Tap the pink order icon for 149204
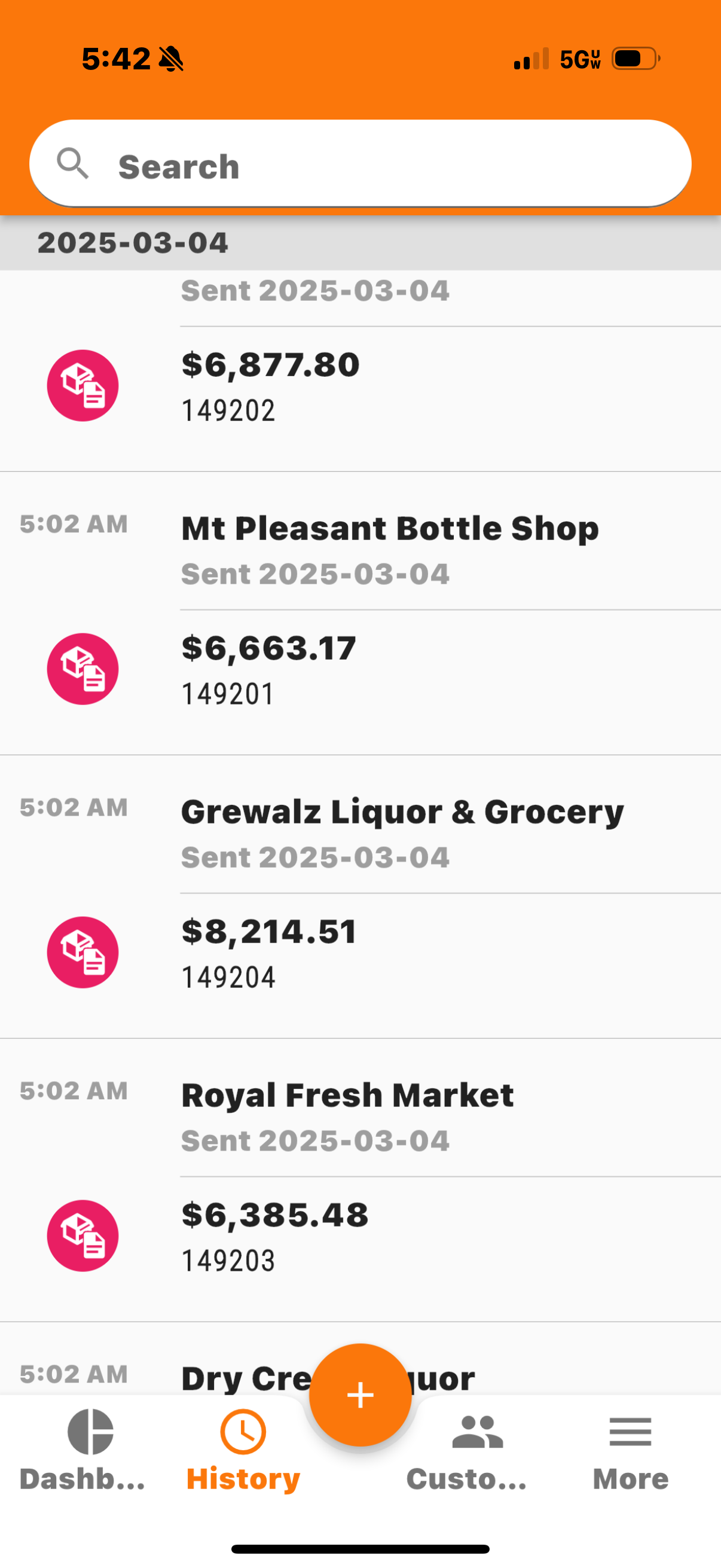 83,952
